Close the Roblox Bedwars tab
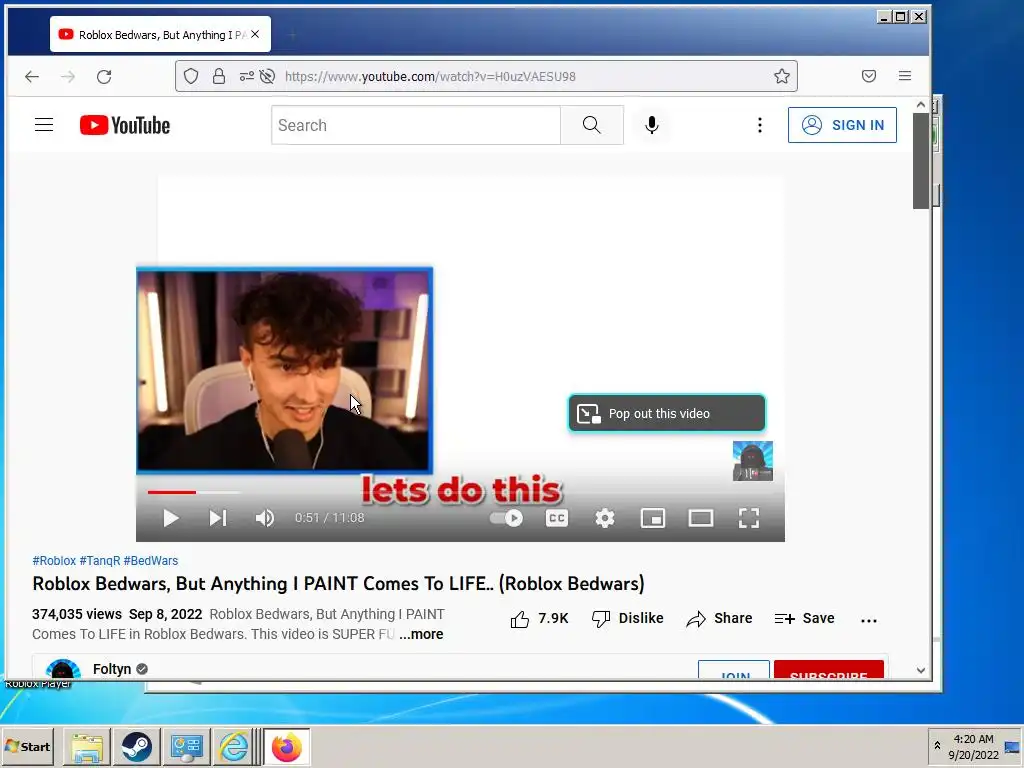Viewport: 1024px width, 768px height. click(255, 34)
